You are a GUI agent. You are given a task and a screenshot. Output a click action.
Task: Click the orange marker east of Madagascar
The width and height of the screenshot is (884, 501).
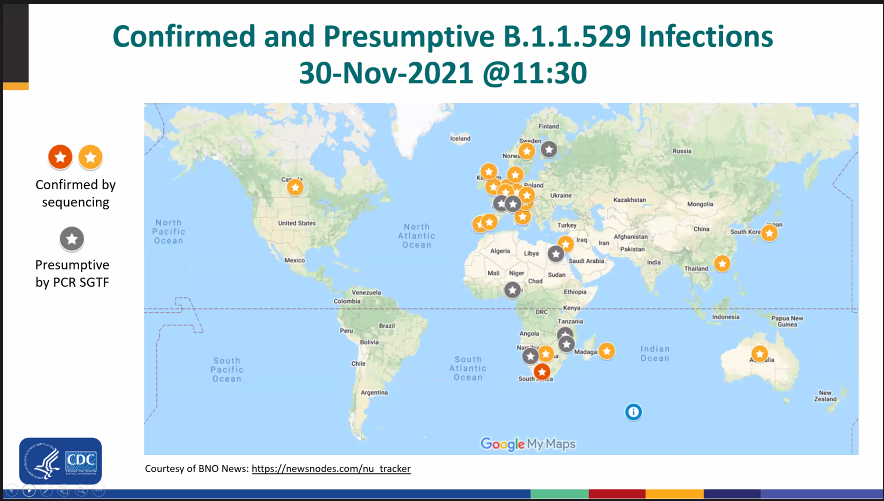coord(606,351)
